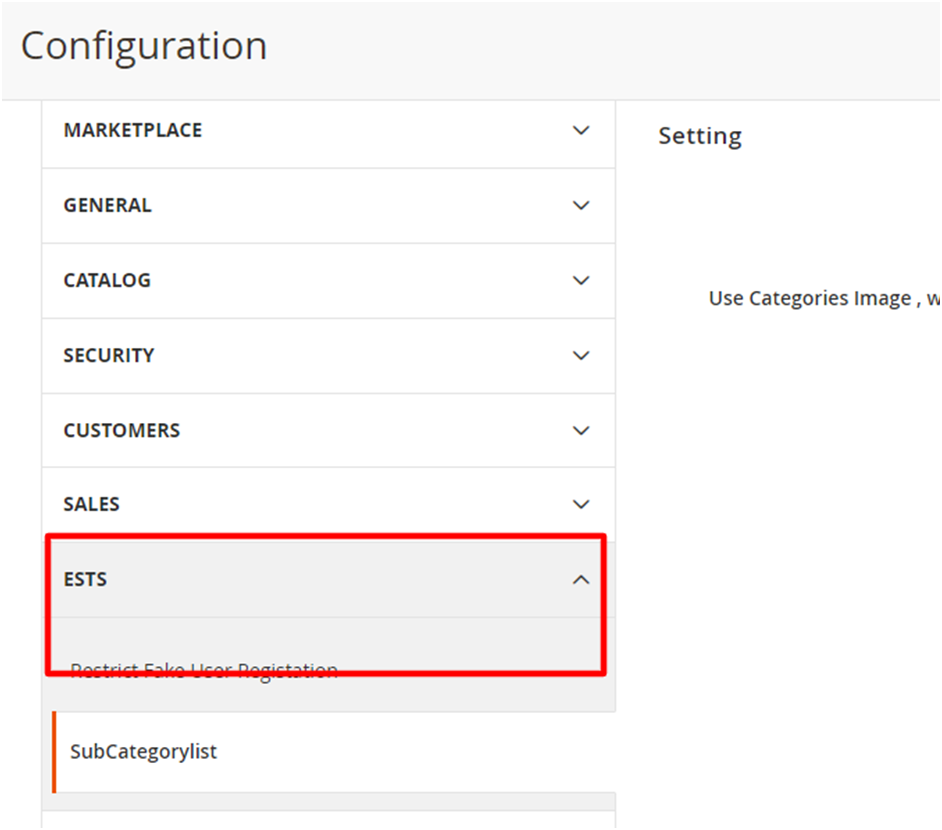This screenshot has height=830, width=942.
Task: Click the down chevron beside SALES
Action: [x=580, y=504]
